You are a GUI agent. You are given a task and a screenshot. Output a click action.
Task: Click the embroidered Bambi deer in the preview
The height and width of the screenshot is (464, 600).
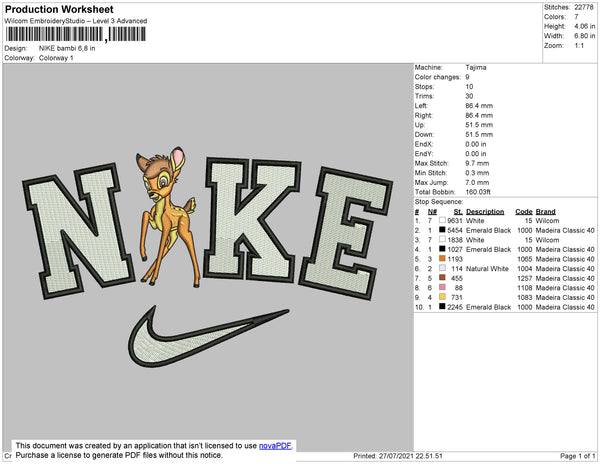(x=167, y=216)
